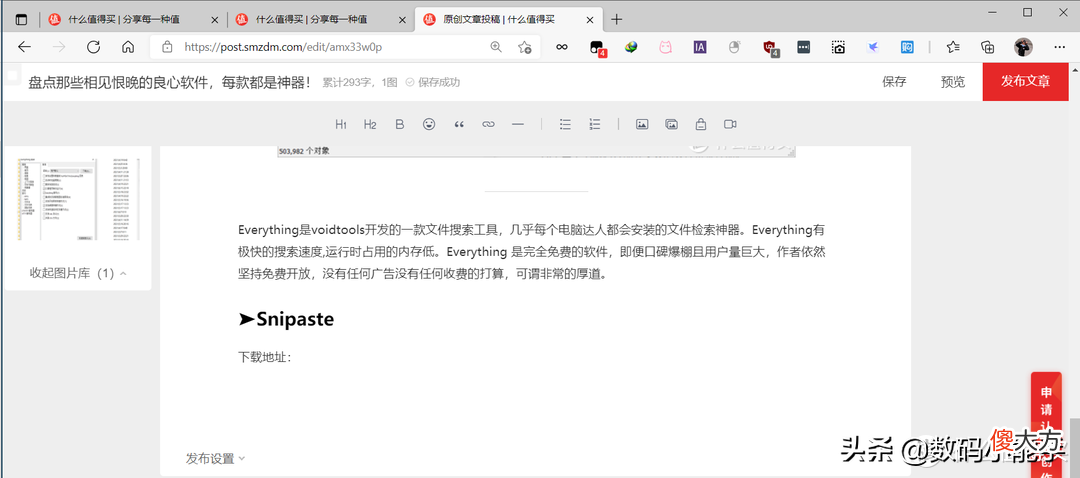Viewport: 1080px width, 478px height.
Task: Click 保存 to save draft
Action: [894, 82]
